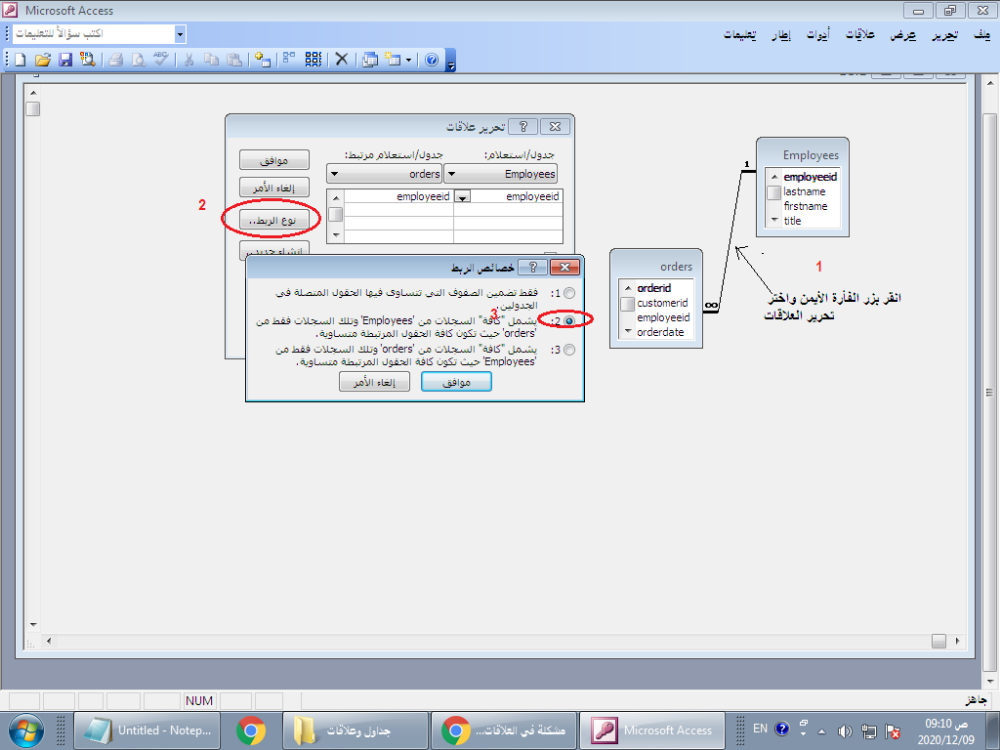The image size is (1000, 750).
Task: Click the help question-mark in خصائص الربط title bar
Action: (x=533, y=267)
